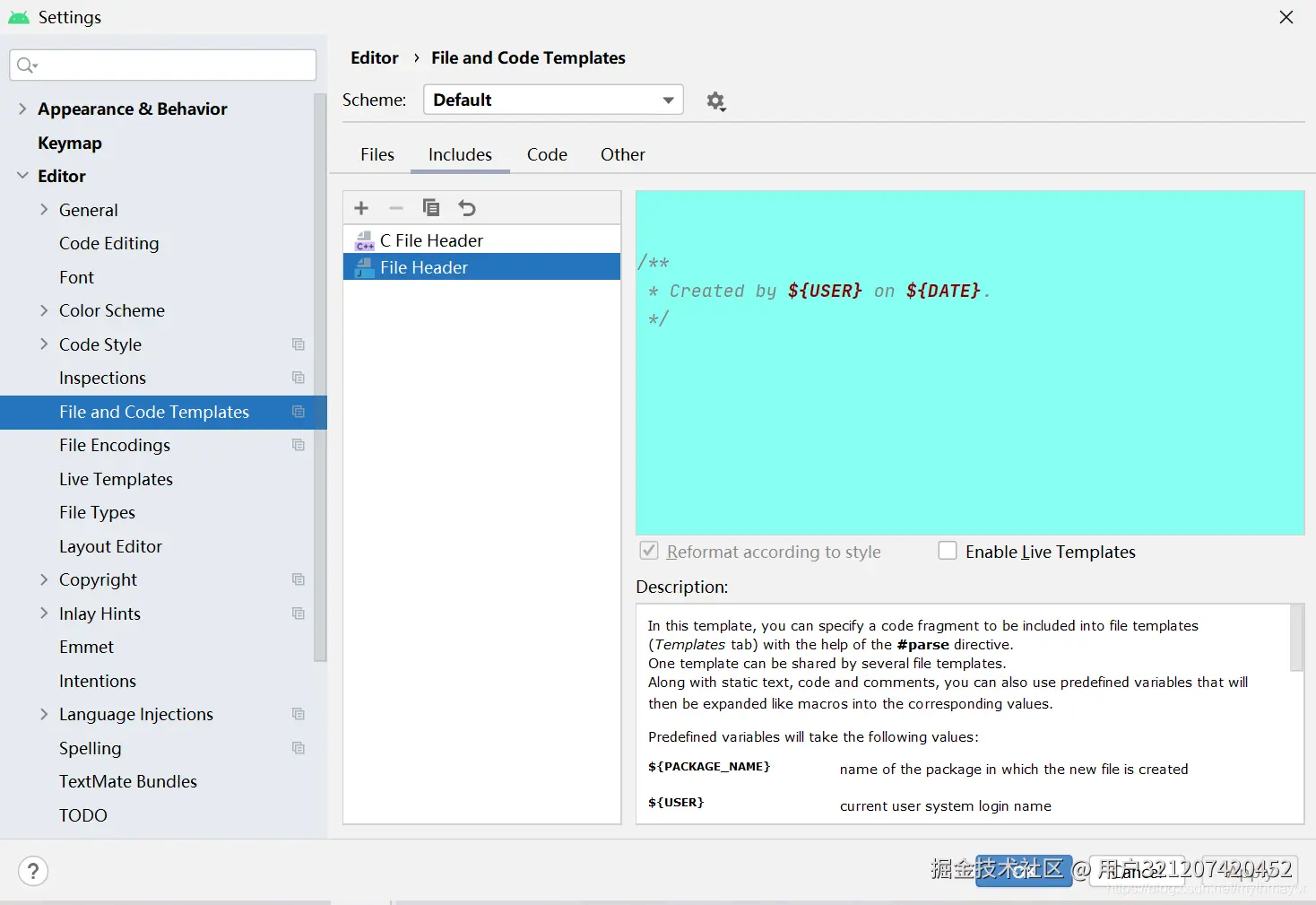Open Spelling settings
This screenshot has width=1316, height=905.
(x=90, y=748)
